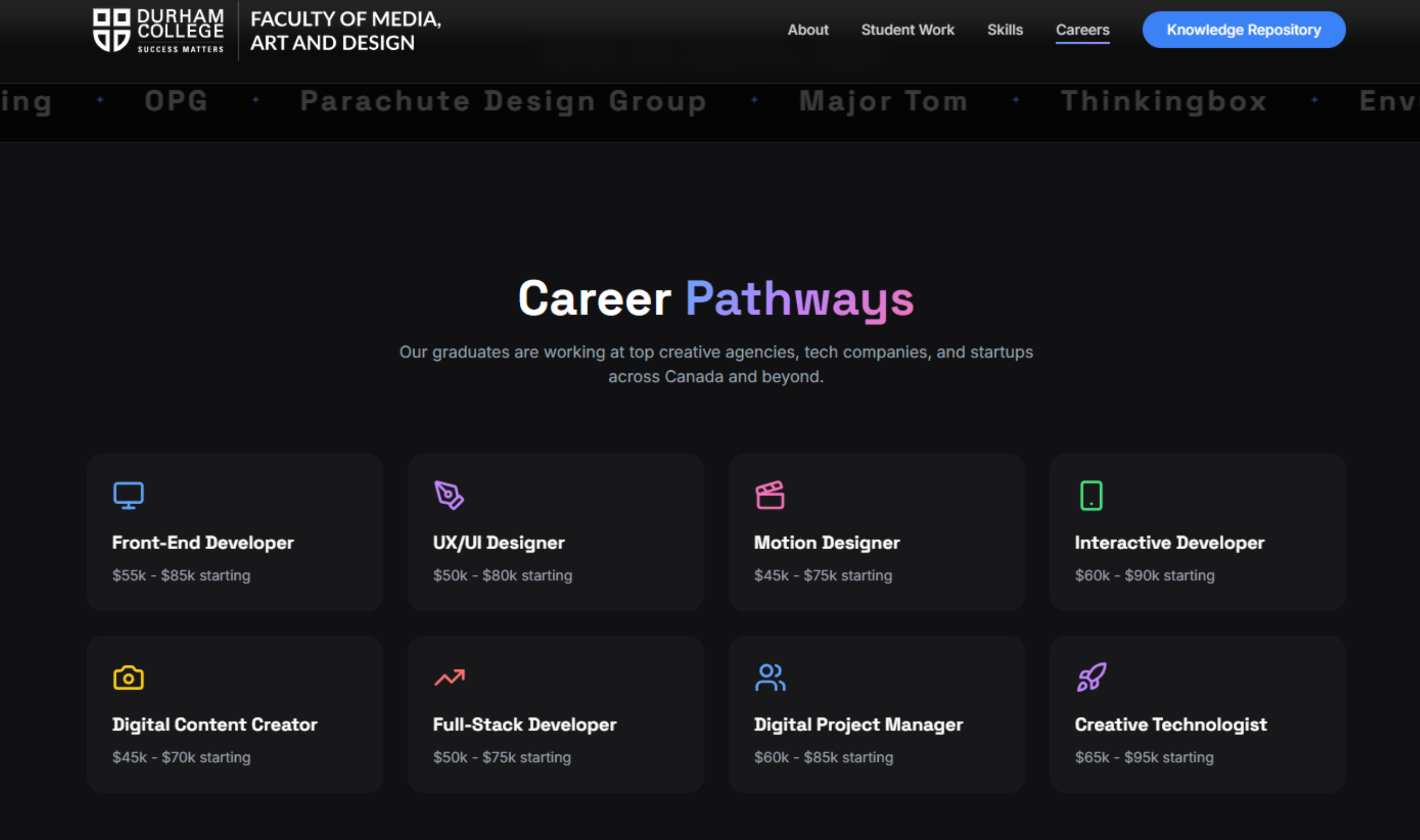Viewport: 1420px width, 840px height.
Task: Click the Creative Technologist salary range text
Action: (1144, 757)
